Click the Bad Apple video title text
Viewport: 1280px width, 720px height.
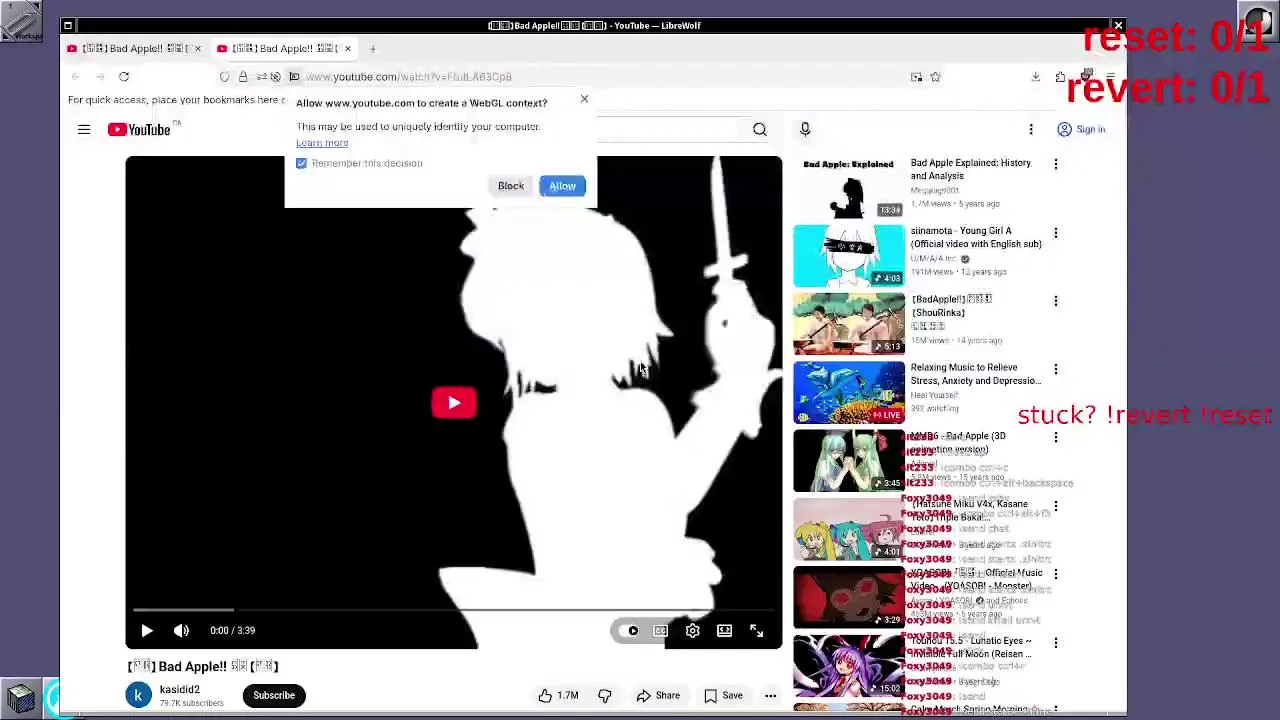[x=203, y=666]
